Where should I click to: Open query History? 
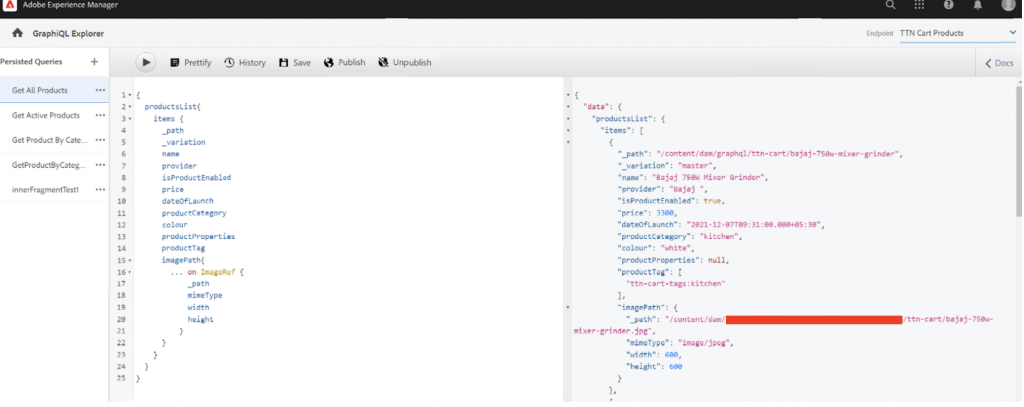tap(245, 63)
